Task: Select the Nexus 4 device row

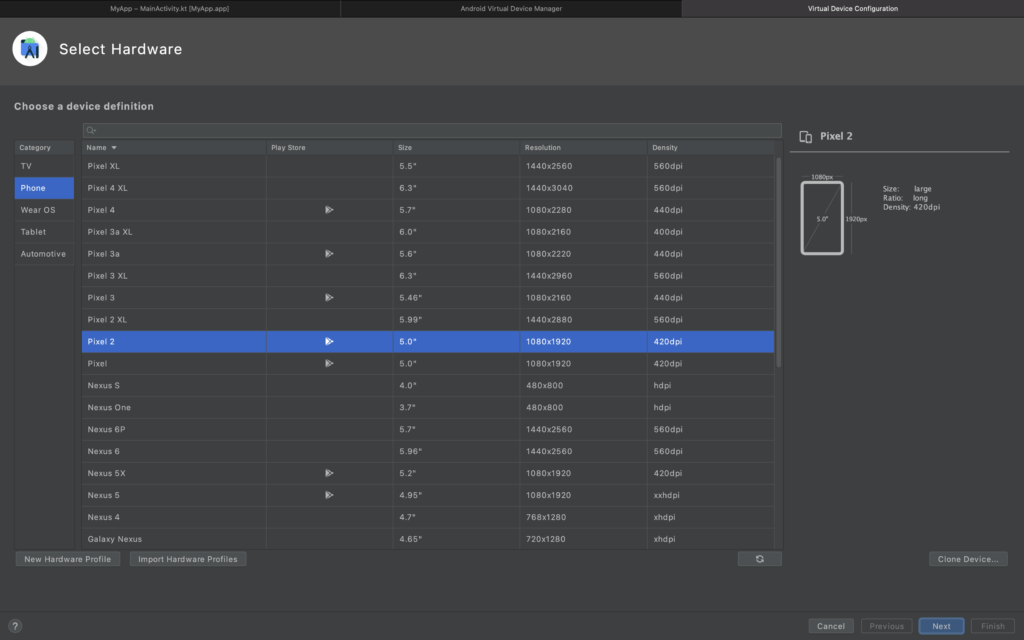Action: pos(428,517)
